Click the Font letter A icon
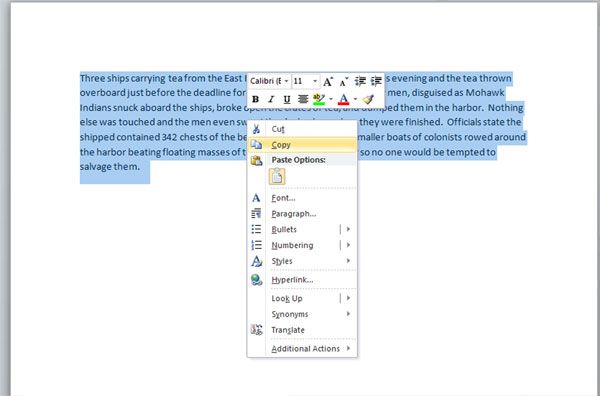 (x=256, y=198)
